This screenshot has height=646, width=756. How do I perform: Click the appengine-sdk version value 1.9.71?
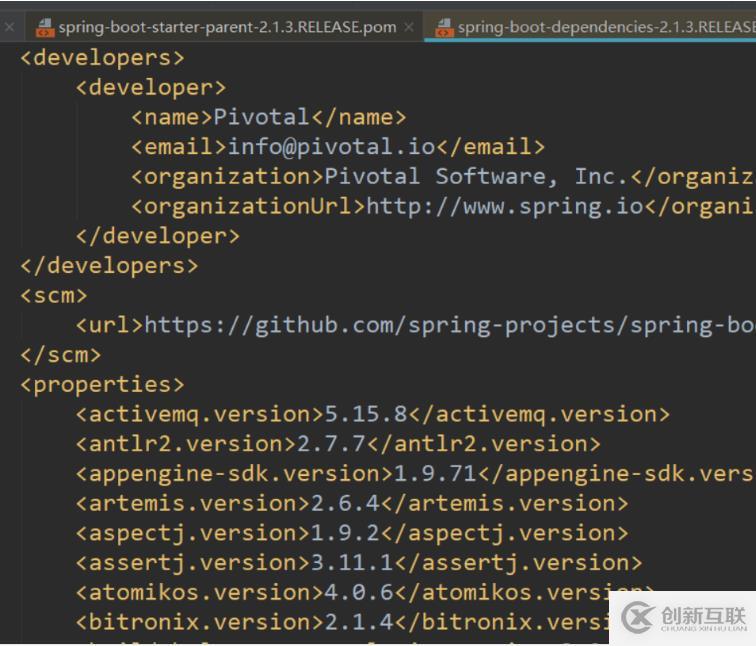tap(435, 474)
